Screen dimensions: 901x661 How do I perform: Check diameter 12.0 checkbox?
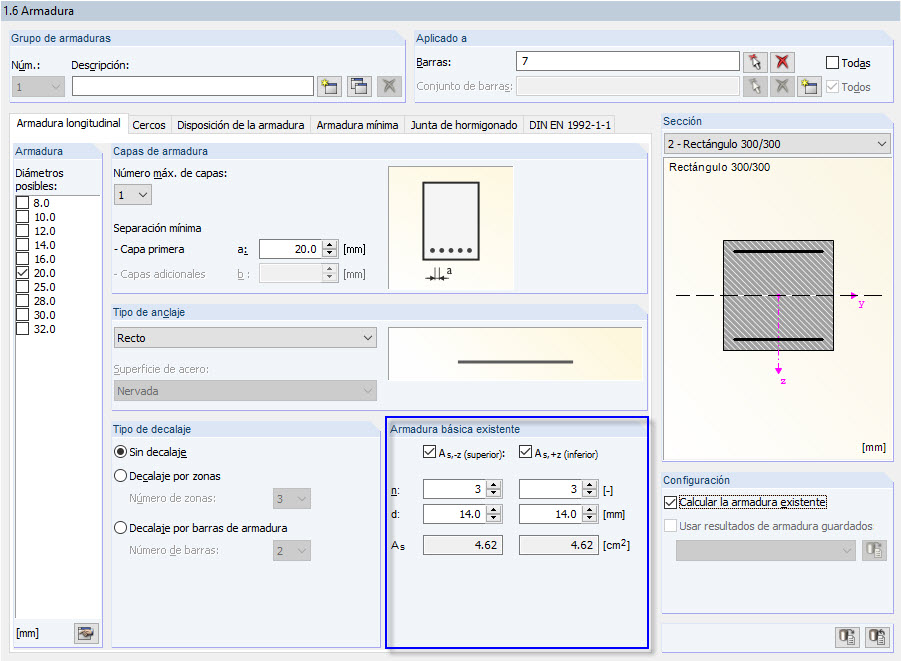(x=22, y=230)
